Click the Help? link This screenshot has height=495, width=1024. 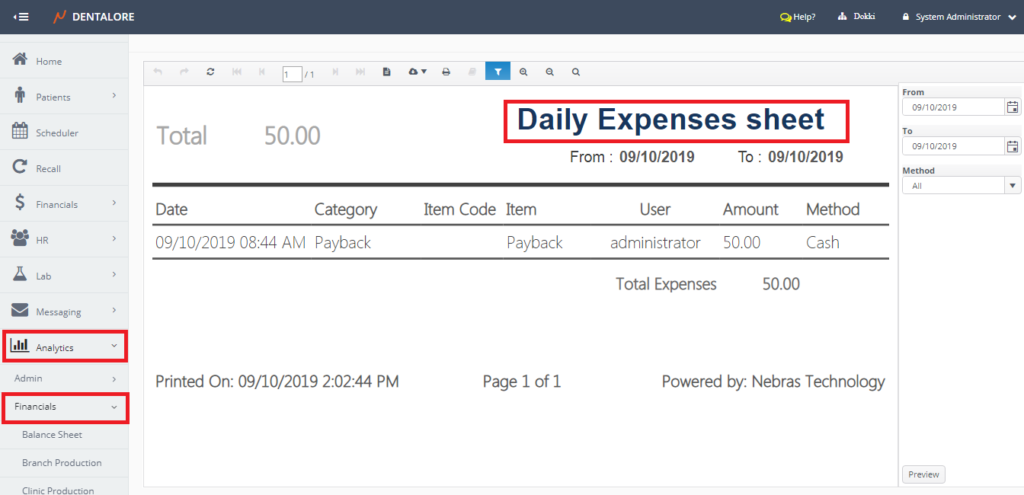[797, 17]
